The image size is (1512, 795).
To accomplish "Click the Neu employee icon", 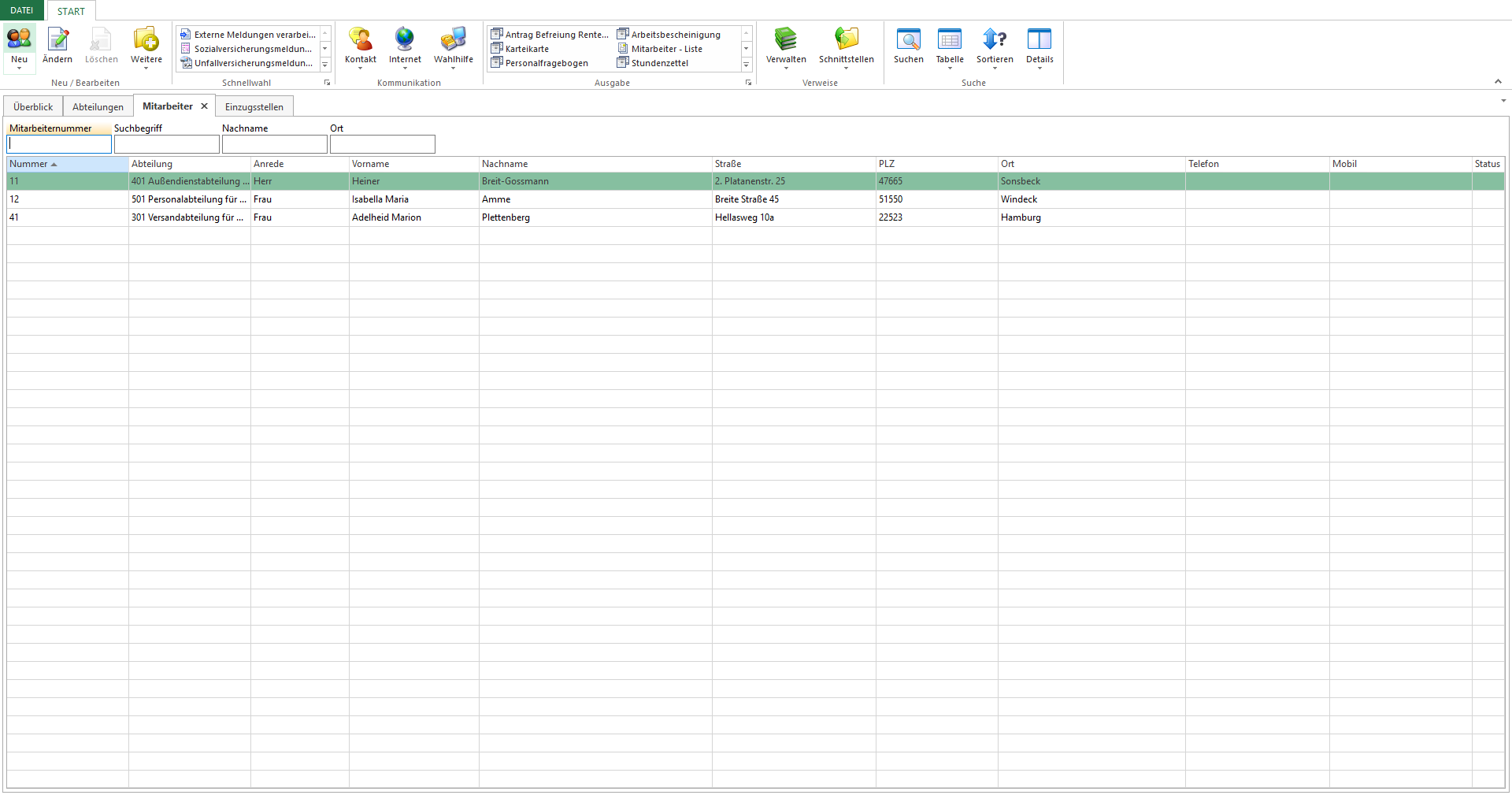I will click(x=19, y=39).
